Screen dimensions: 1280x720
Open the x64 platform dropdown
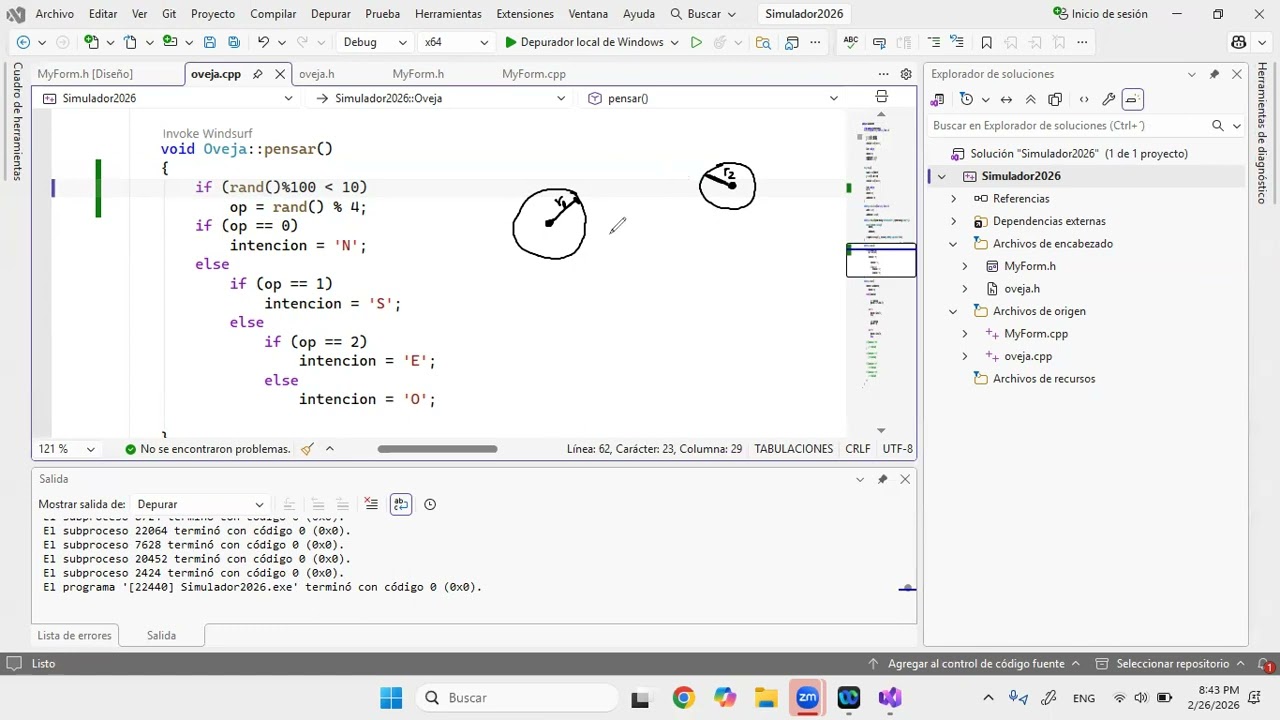click(455, 42)
